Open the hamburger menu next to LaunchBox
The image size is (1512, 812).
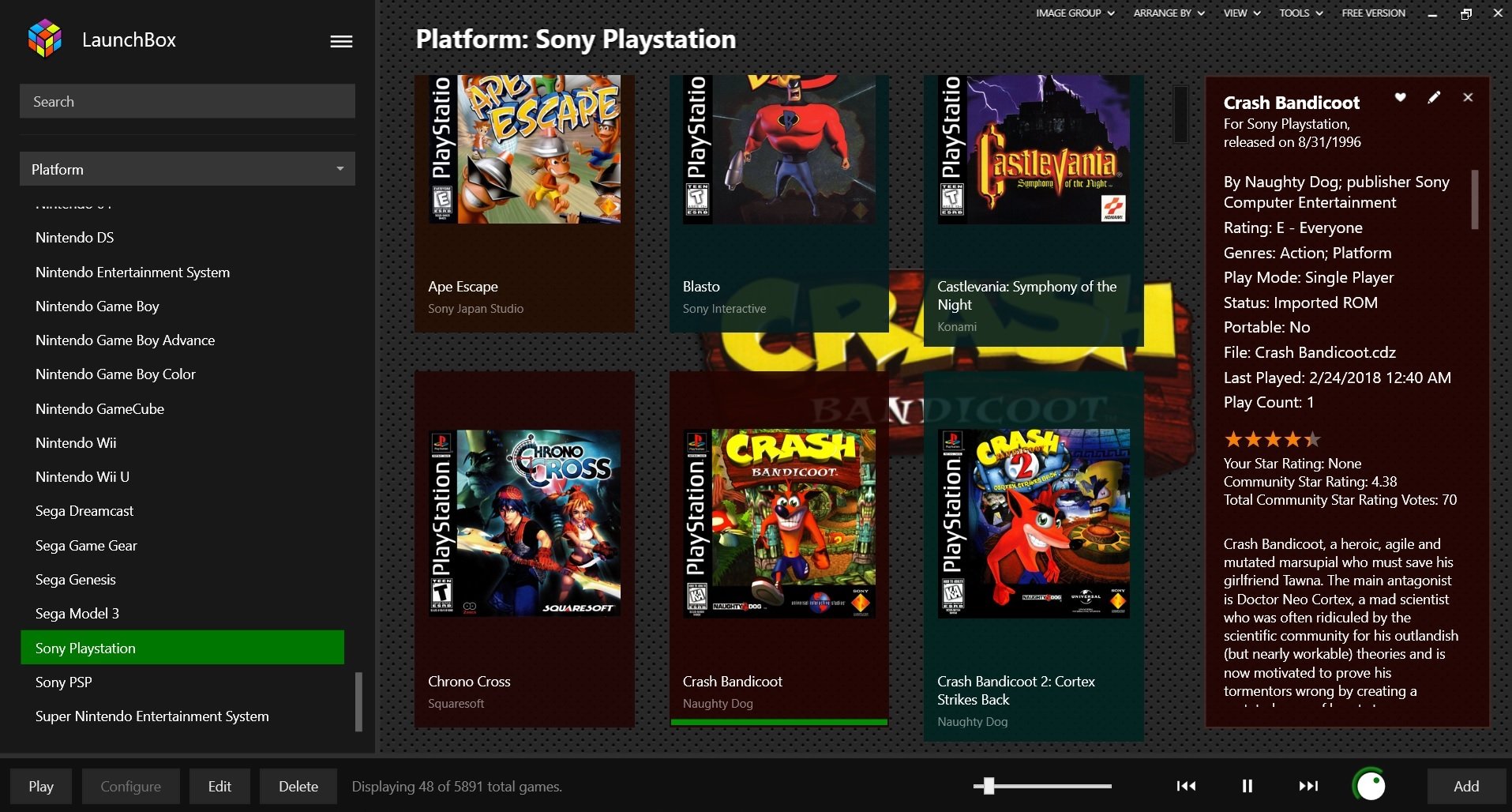coord(341,41)
